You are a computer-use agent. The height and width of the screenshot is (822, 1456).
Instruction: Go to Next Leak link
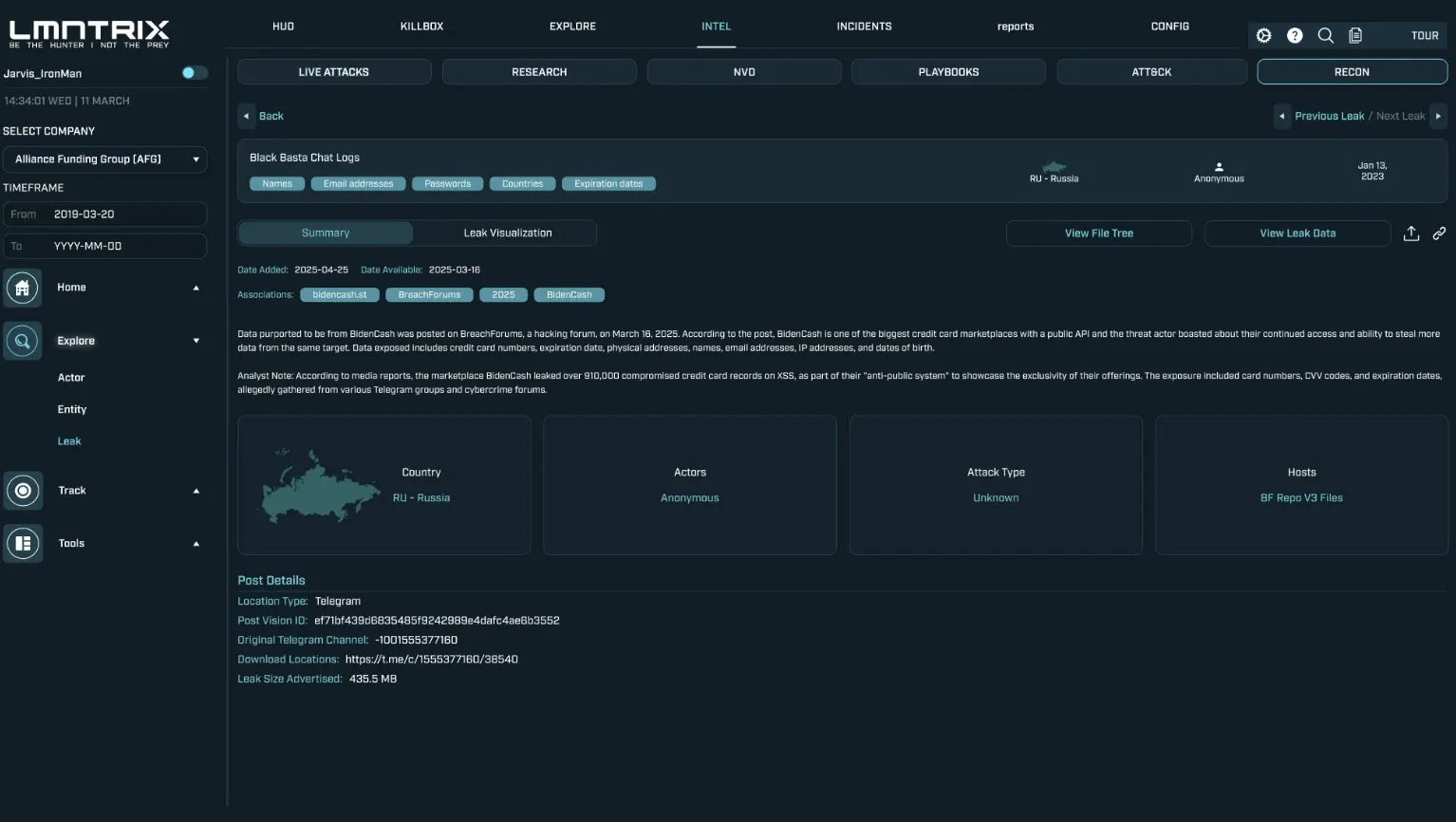coord(1400,116)
